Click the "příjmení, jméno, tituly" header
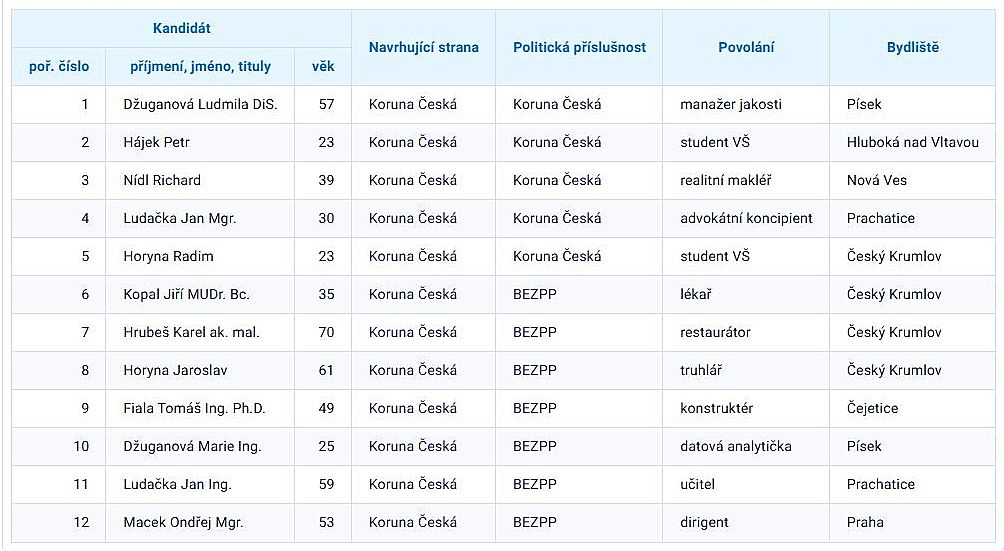The height and width of the screenshot is (551, 1004). pyautogui.click(x=200, y=67)
